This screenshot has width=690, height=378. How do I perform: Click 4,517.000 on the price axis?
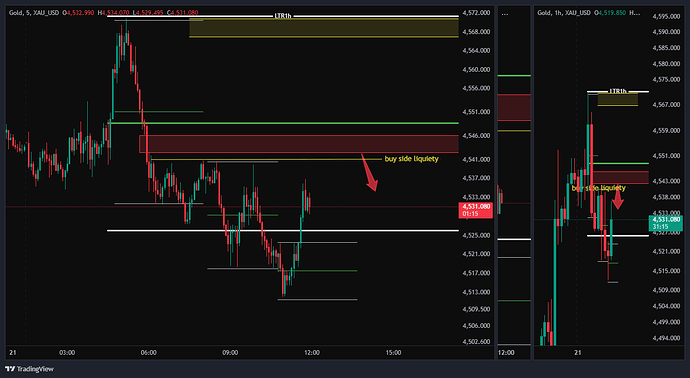(x=476, y=273)
